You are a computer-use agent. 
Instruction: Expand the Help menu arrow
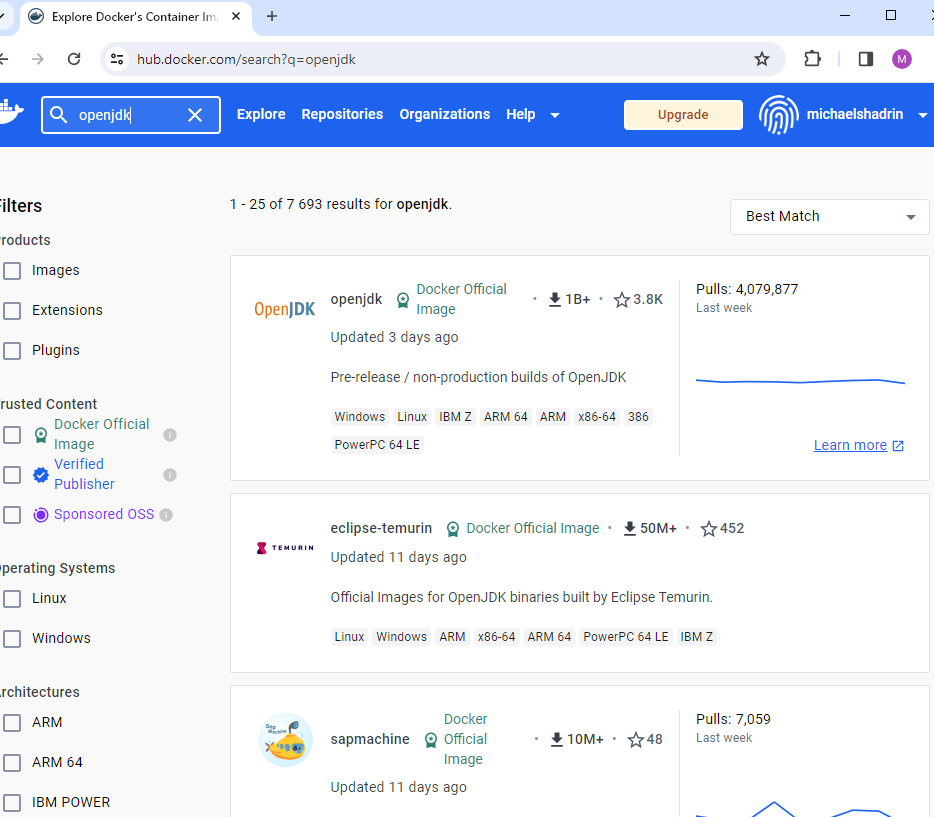[555, 115]
